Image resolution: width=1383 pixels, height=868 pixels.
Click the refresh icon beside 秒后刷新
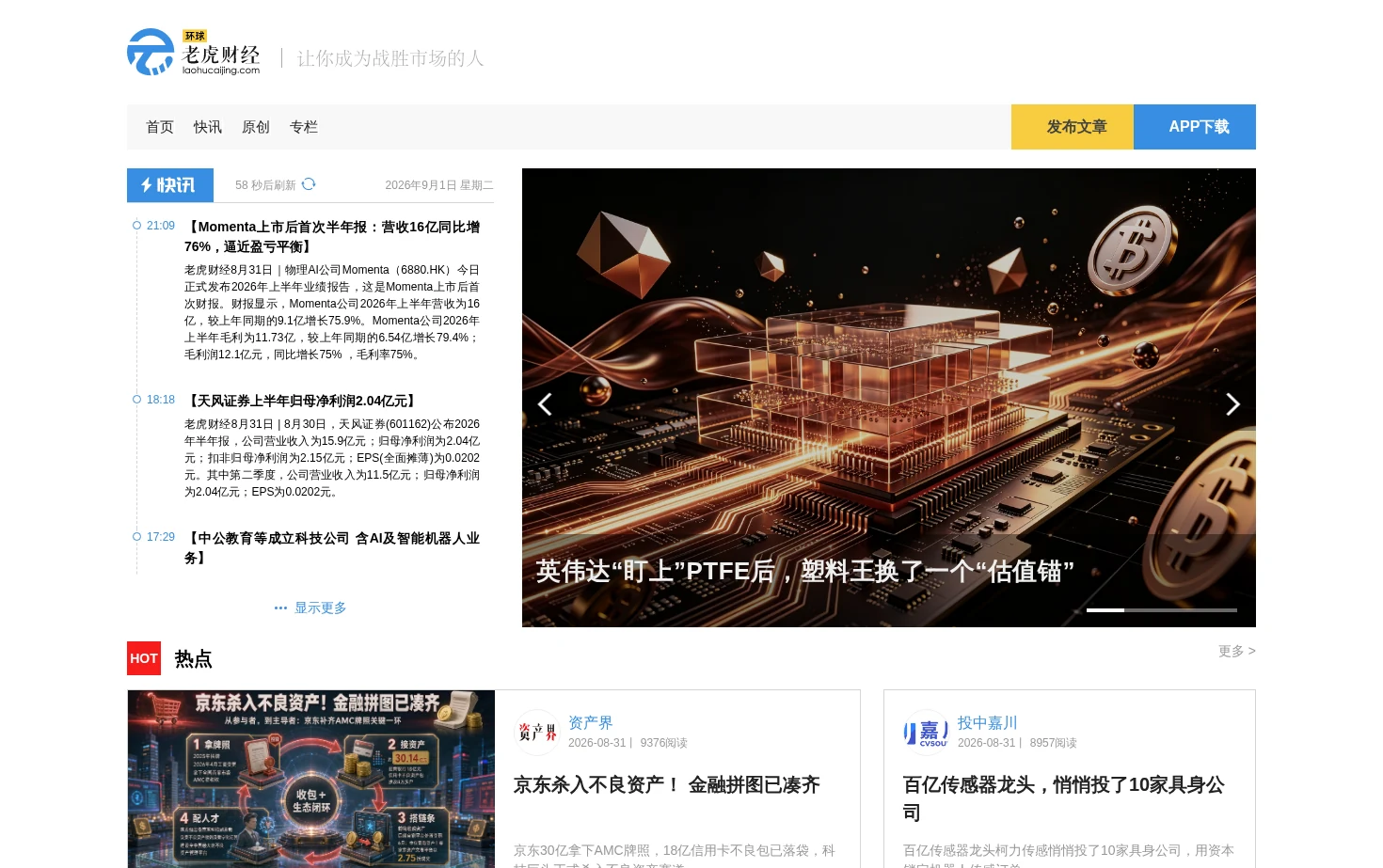[309, 184]
